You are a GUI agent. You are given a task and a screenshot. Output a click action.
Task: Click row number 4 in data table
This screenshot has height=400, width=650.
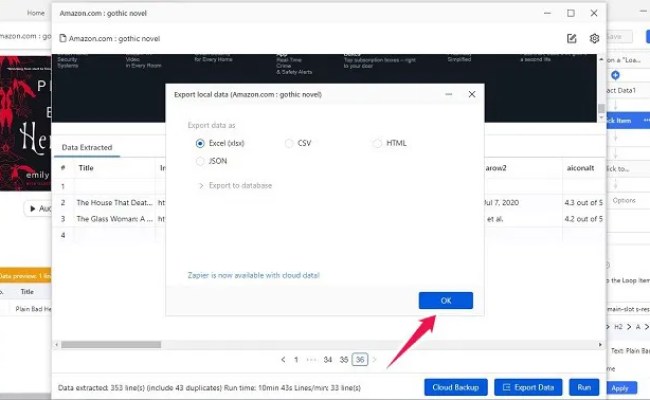(x=63, y=235)
